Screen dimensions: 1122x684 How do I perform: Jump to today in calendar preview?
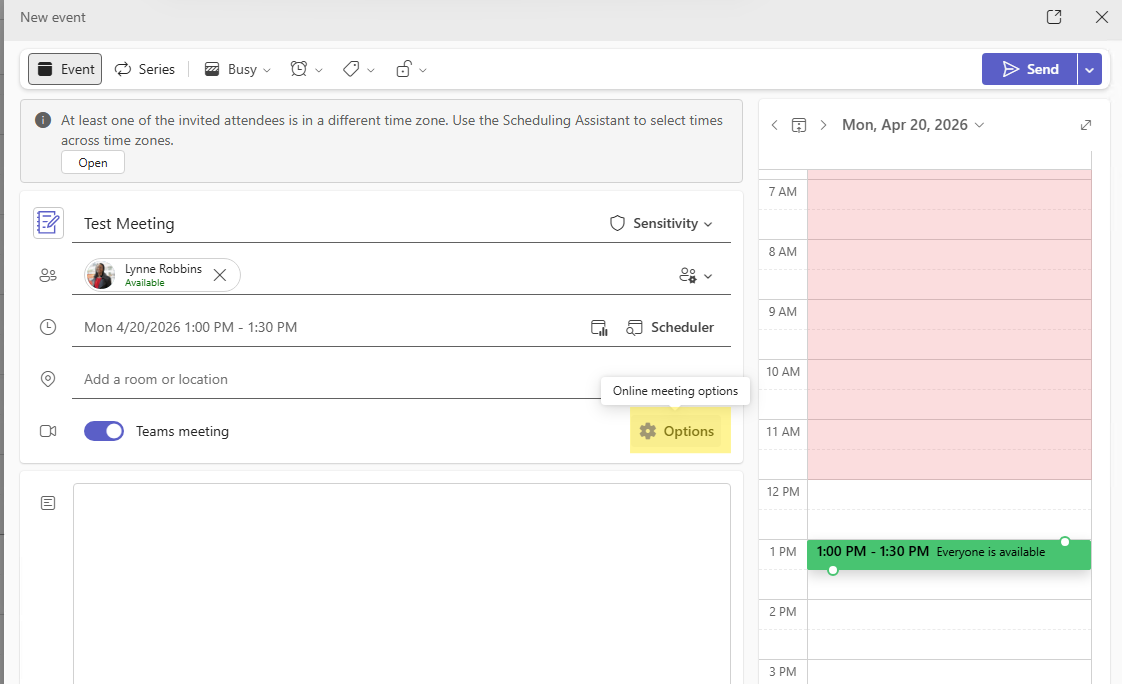pyautogui.click(x=798, y=125)
